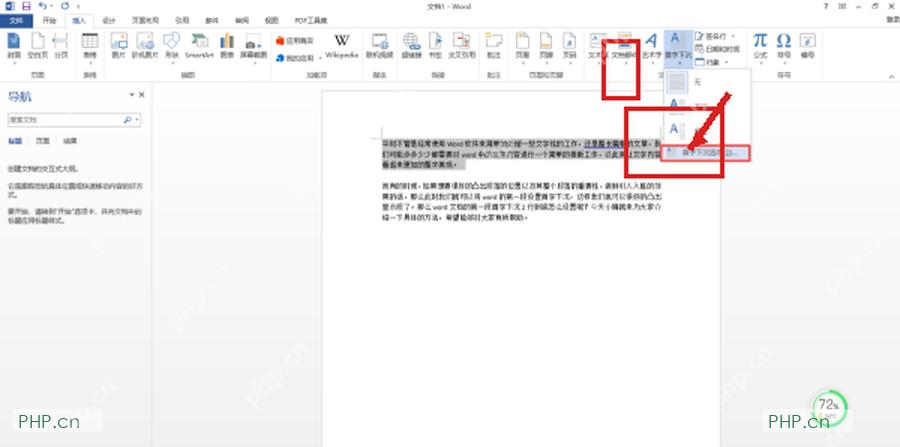Expand the Signature Line (签名行) arrow
Image resolution: width=900 pixels, height=447 pixels.
point(733,36)
